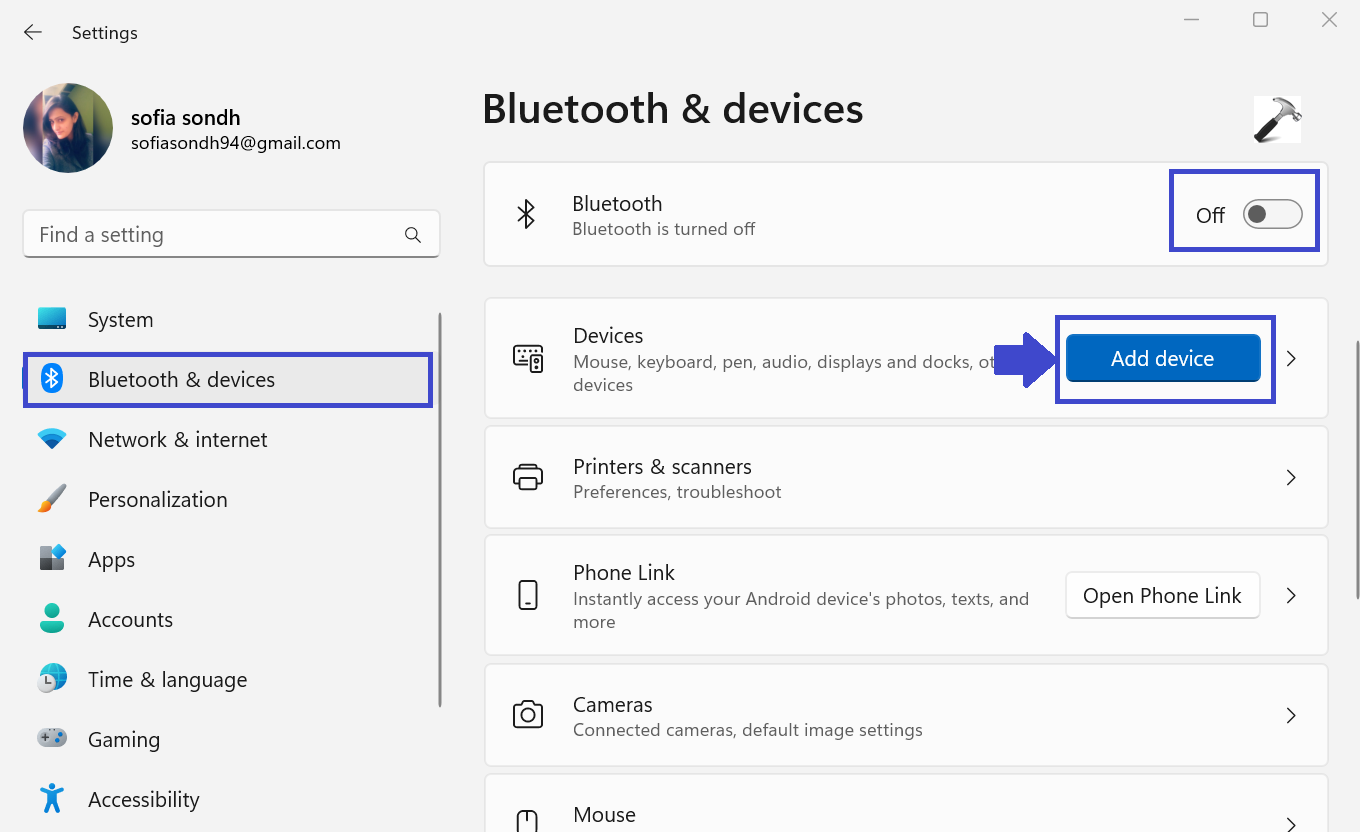Click the Accessibility figure icon
1360x832 pixels.
52,799
